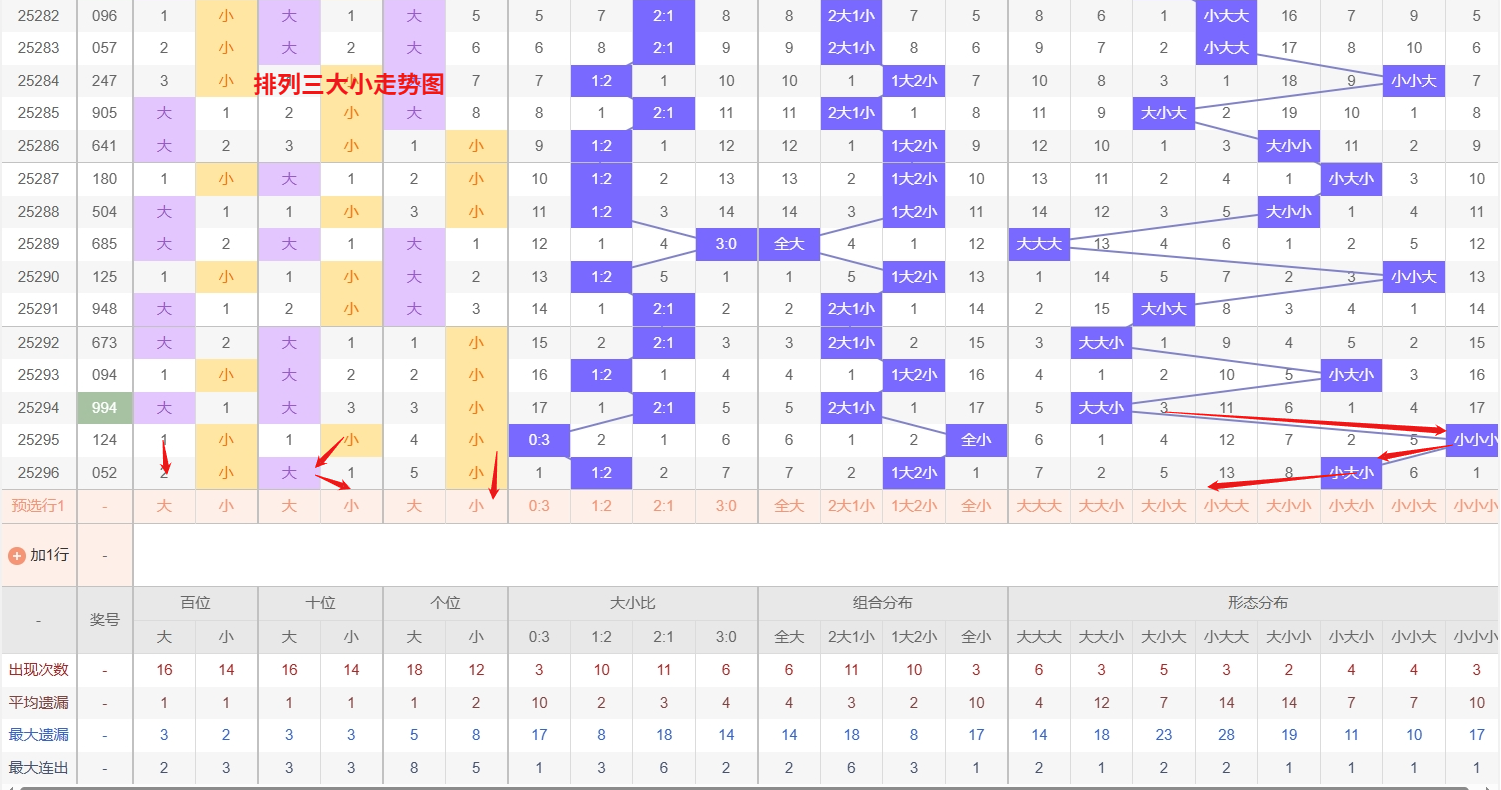Click the purple 全小 cell in row 25295
This screenshot has height=790, width=1501.
coord(976,440)
